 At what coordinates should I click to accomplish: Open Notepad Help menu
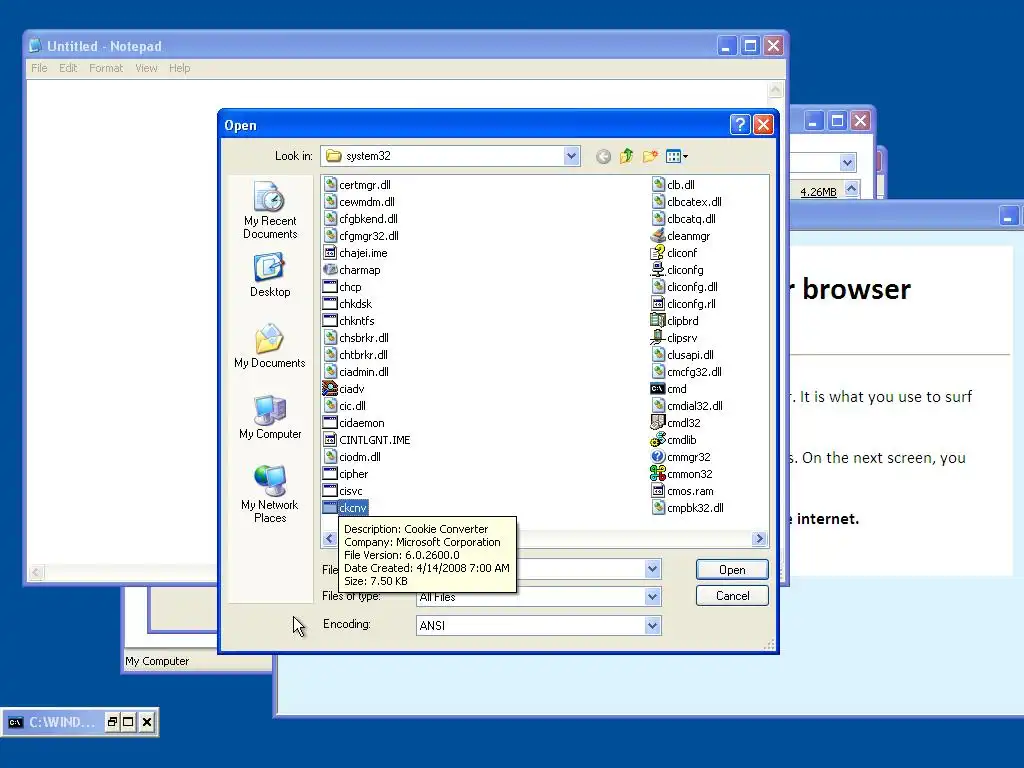[x=180, y=68]
